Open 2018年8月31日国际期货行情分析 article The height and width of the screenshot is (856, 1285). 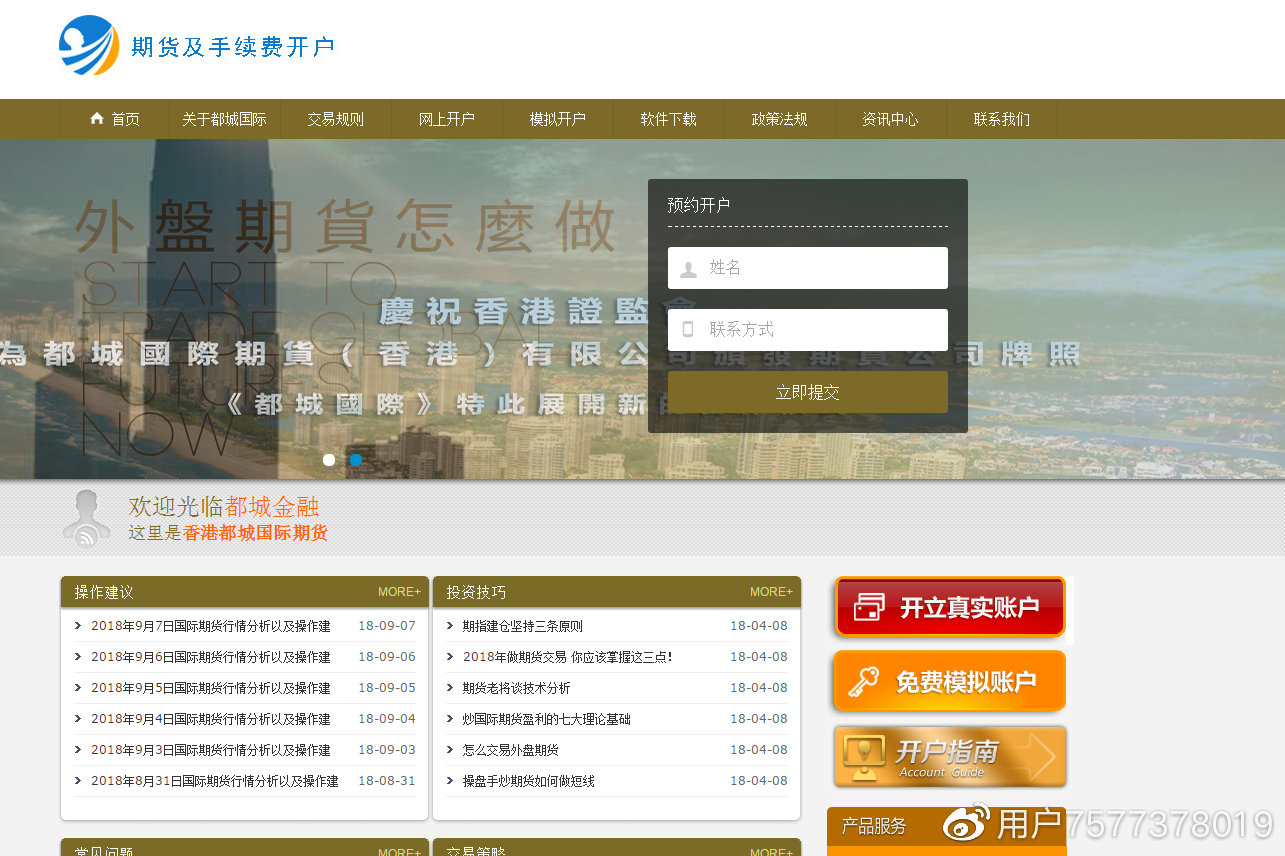[x=215, y=781]
